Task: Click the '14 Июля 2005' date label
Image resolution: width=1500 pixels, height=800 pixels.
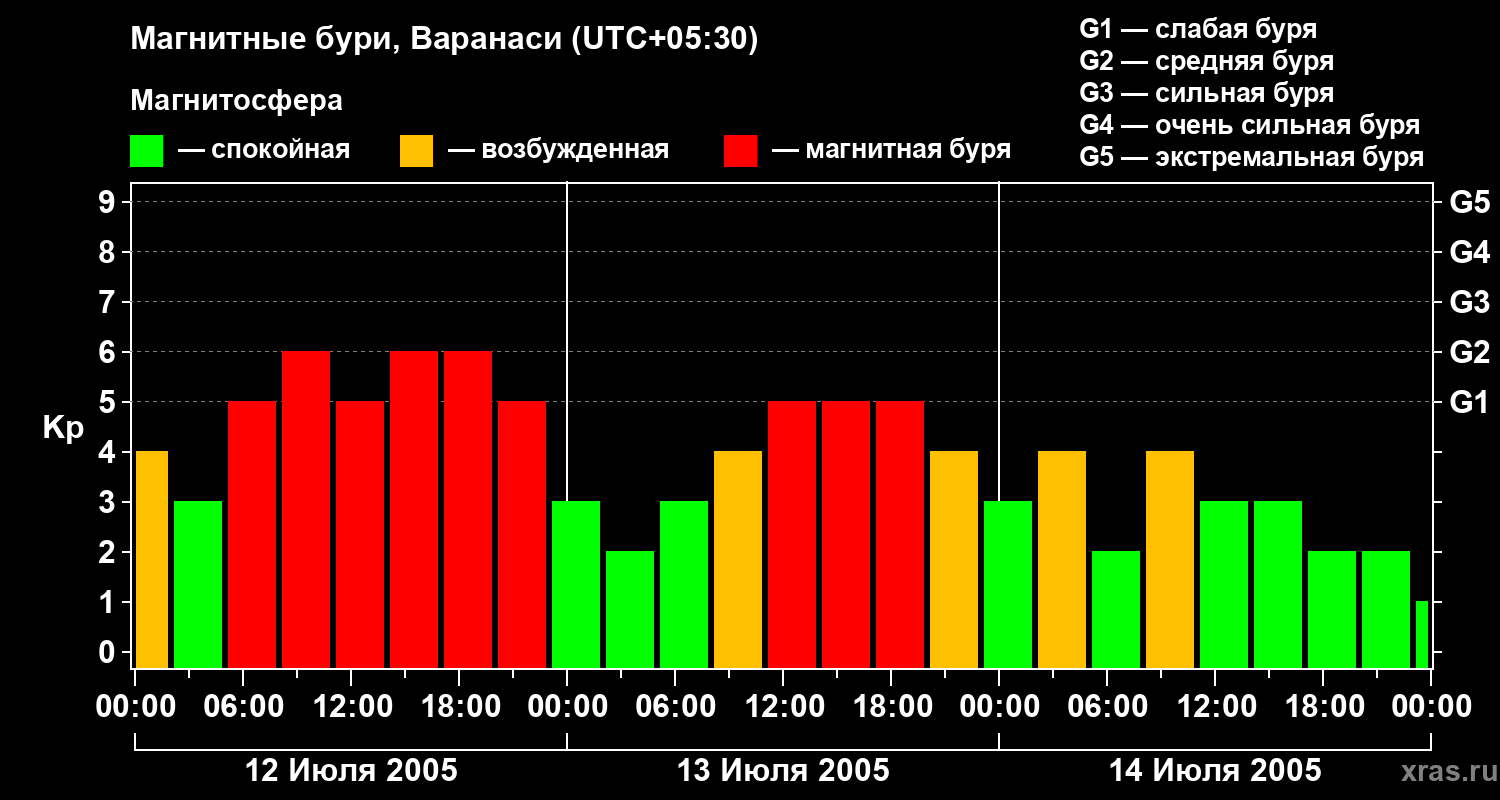Action: tap(1215, 771)
